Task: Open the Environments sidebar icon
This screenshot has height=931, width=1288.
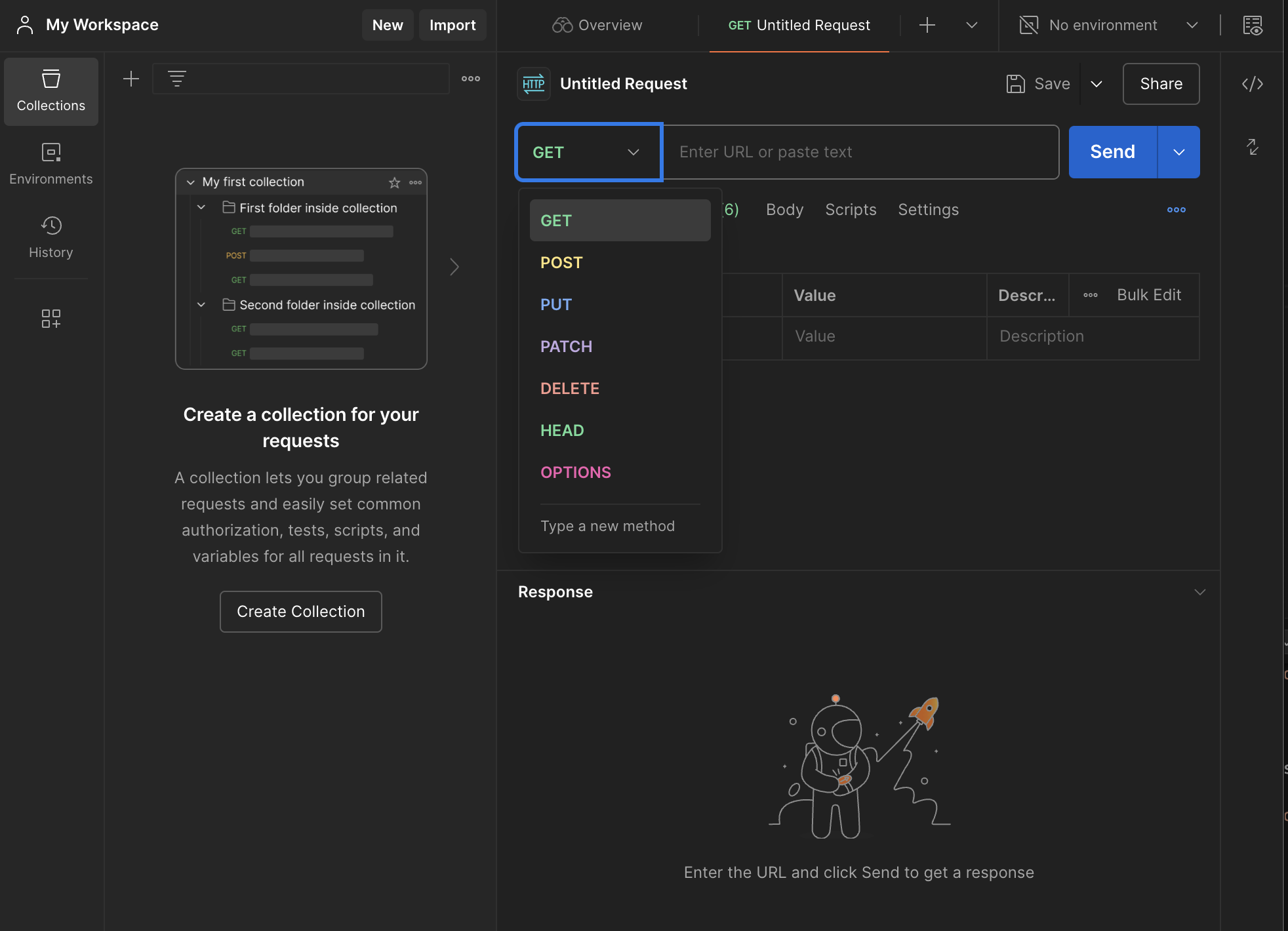Action: point(51,165)
